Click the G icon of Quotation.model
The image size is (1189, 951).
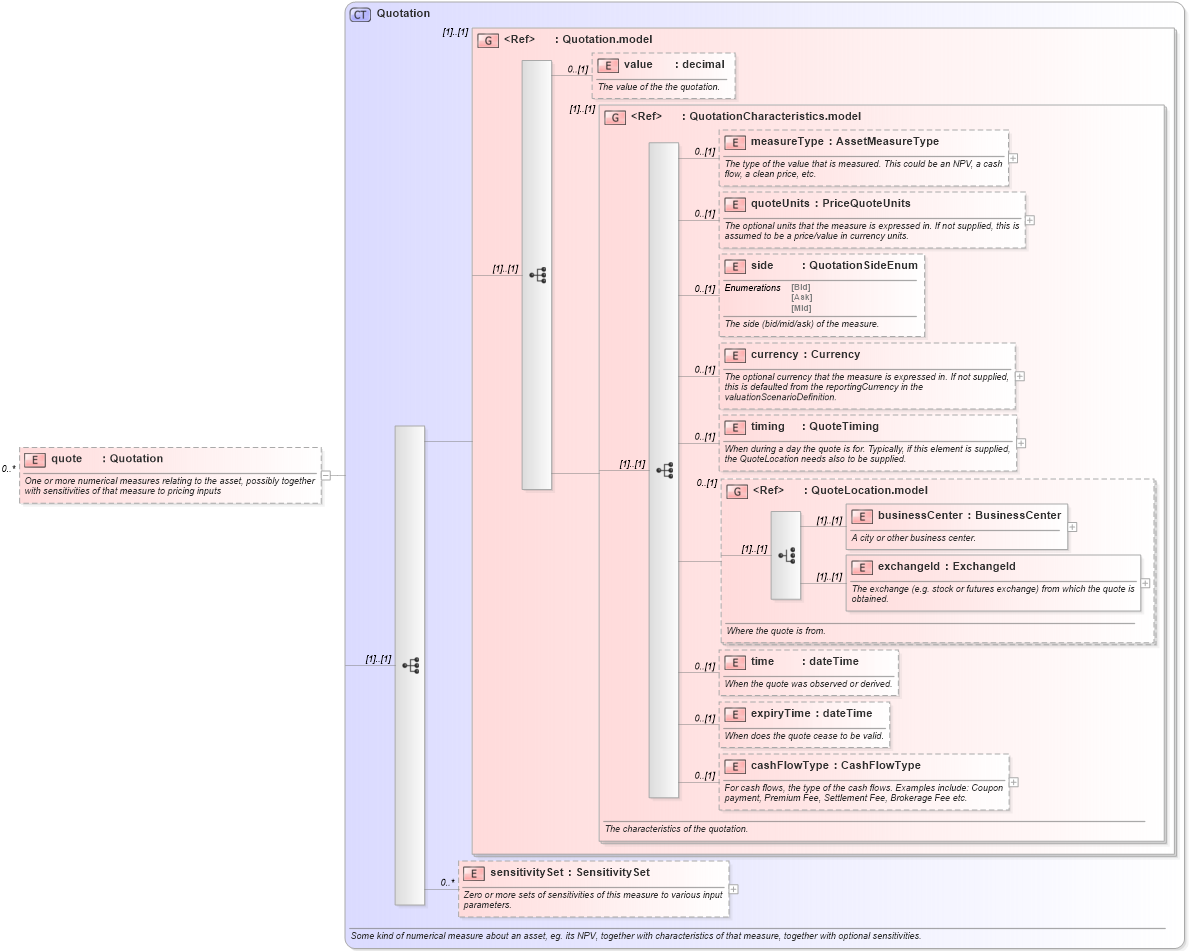click(x=488, y=40)
